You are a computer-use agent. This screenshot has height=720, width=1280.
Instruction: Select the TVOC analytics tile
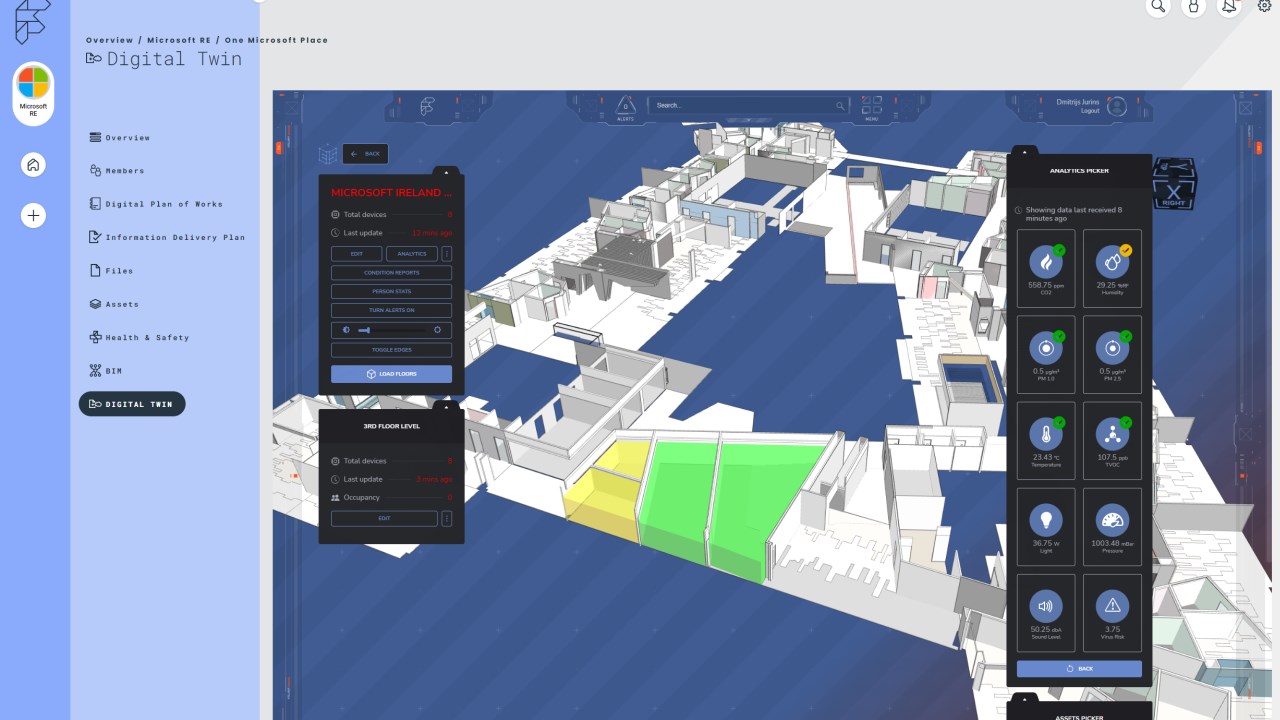tap(1112, 439)
